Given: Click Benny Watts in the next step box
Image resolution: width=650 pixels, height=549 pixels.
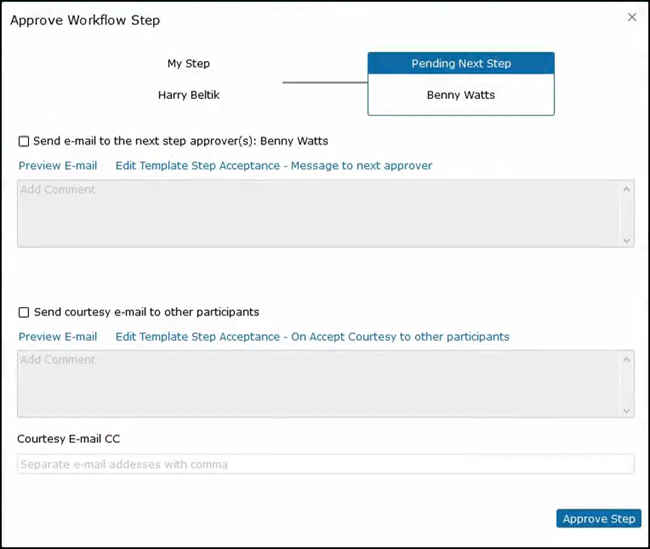Looking at the screenshot, I should point(461,96).
